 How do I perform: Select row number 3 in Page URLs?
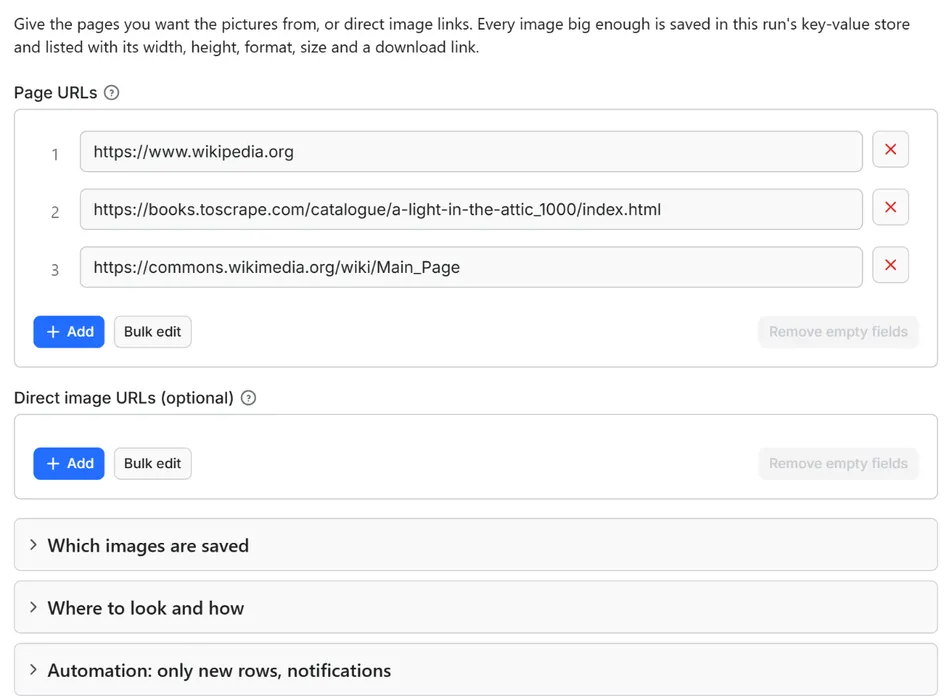coord(55,270)
